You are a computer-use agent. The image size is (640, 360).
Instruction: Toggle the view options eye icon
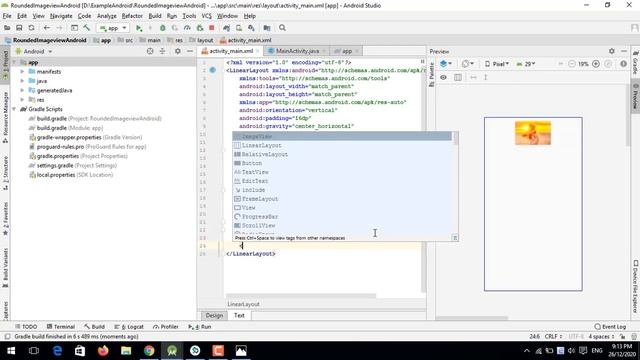[443, 77]
